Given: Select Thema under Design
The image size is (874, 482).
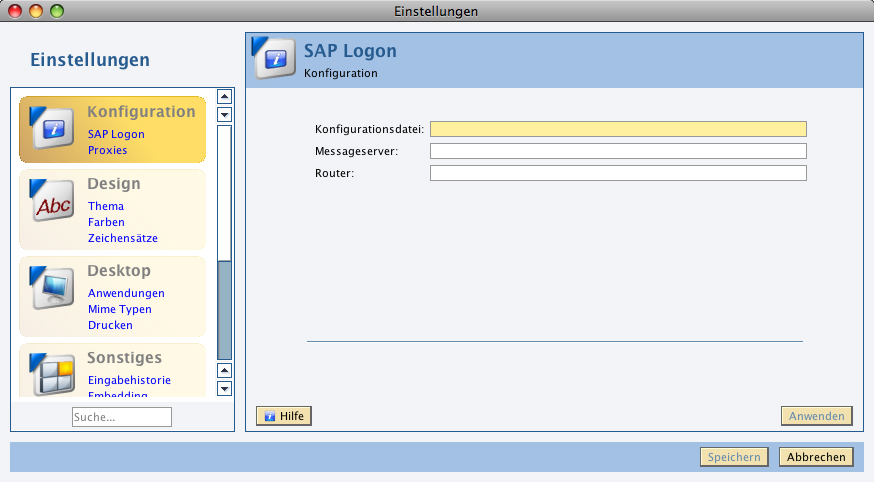Looking at the screenshot, I should pos(106,206).
